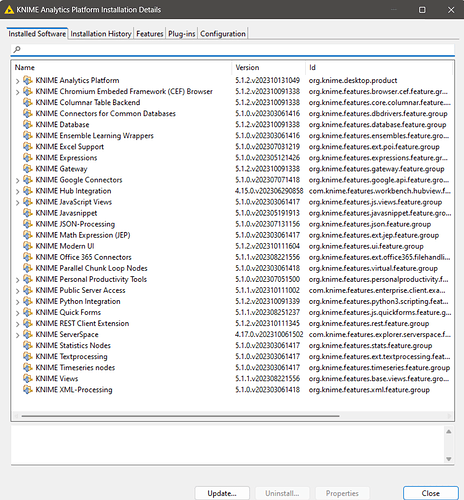Viewport: 464px width, 500px height.
Task: Click the KNIME Textprocessing feature icon
Action: pyautogui.click(x=28, y=356)
